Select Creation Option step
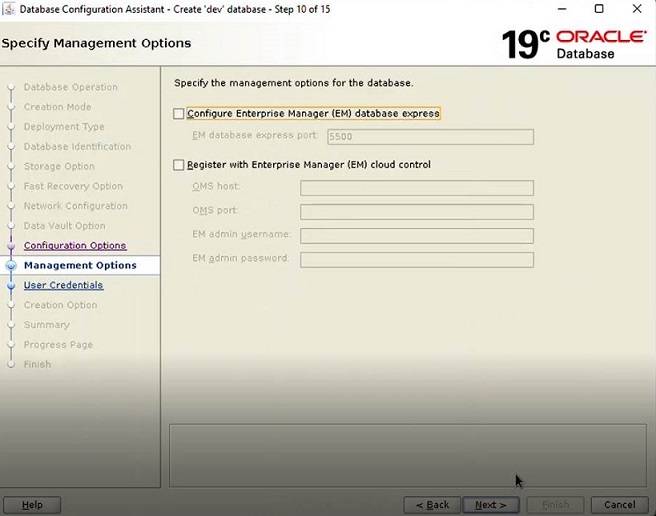 pos(60,305)
